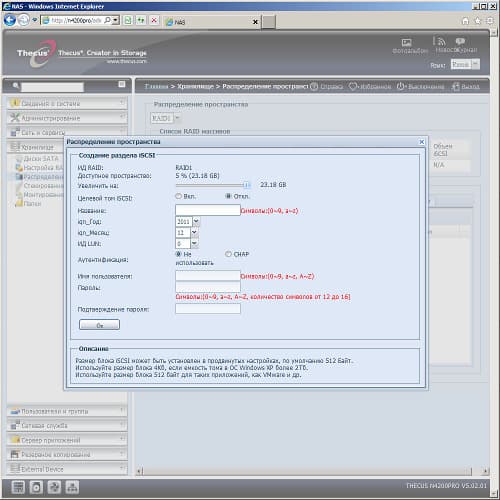Viewport: 500px width, 500px height.
Task: Click the Выход logout link
Action: tap(466, 87)
